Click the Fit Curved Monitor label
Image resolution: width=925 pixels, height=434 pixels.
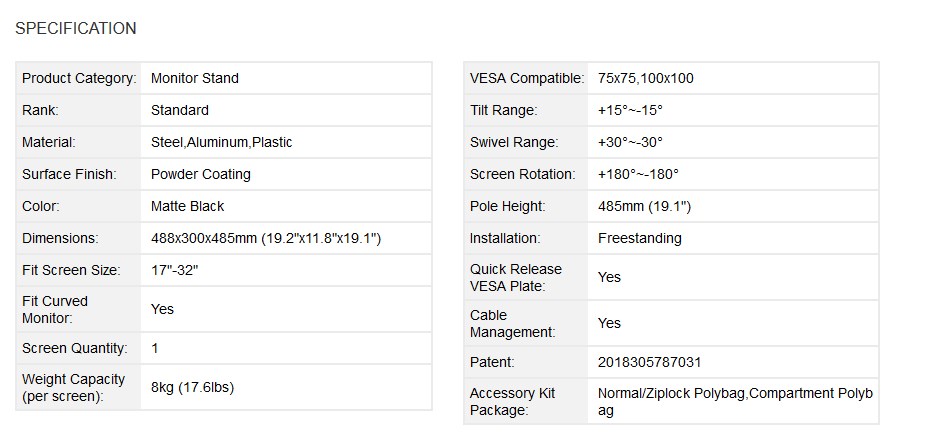(55, 310)
